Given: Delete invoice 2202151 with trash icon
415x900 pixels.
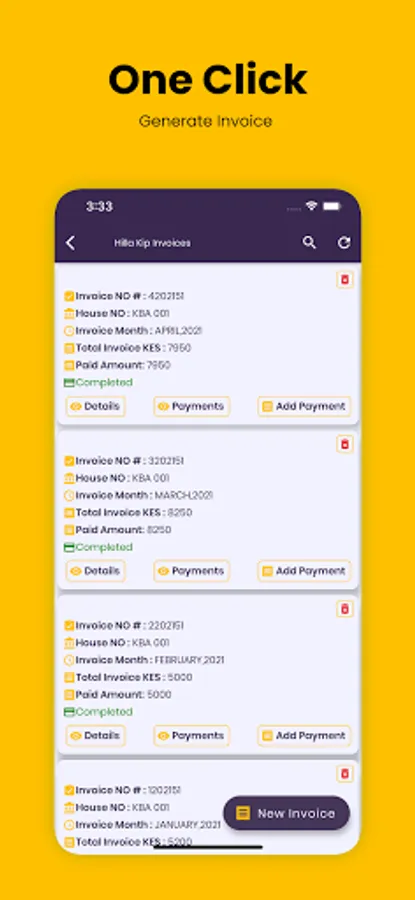Looking at the screenshot, I should pos(345,609).
